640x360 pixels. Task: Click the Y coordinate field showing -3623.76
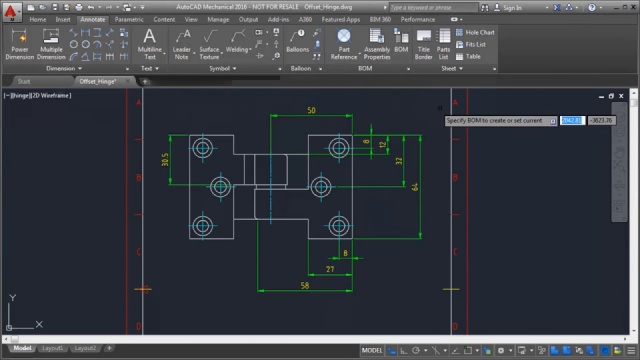[601, 120]
